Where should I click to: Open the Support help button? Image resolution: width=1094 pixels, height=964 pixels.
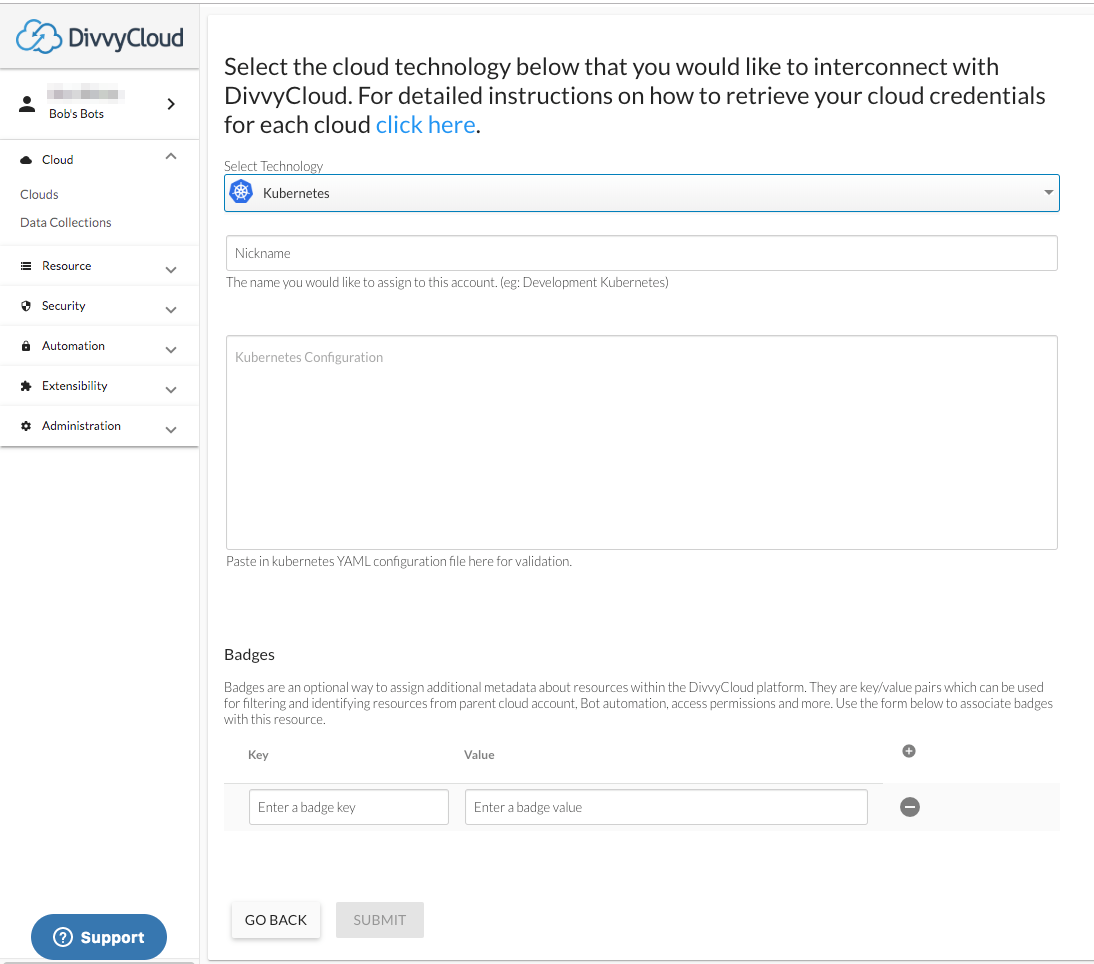(x=99, y=937)
